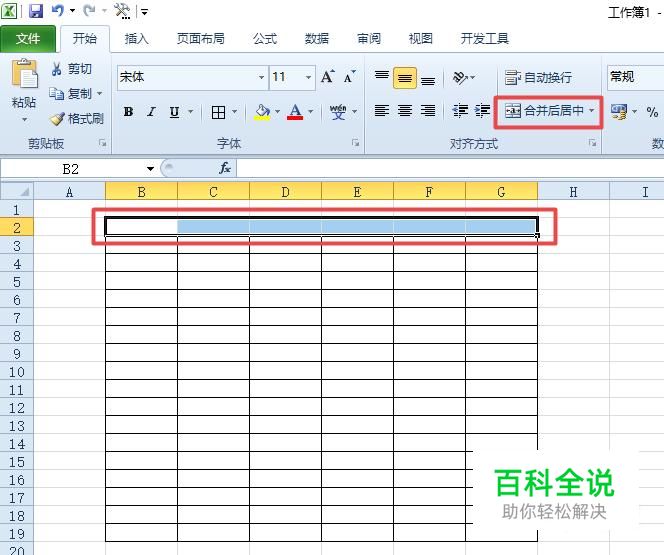Open the Fill Color palette arrow
664x555 pixels.
[278, 112]
